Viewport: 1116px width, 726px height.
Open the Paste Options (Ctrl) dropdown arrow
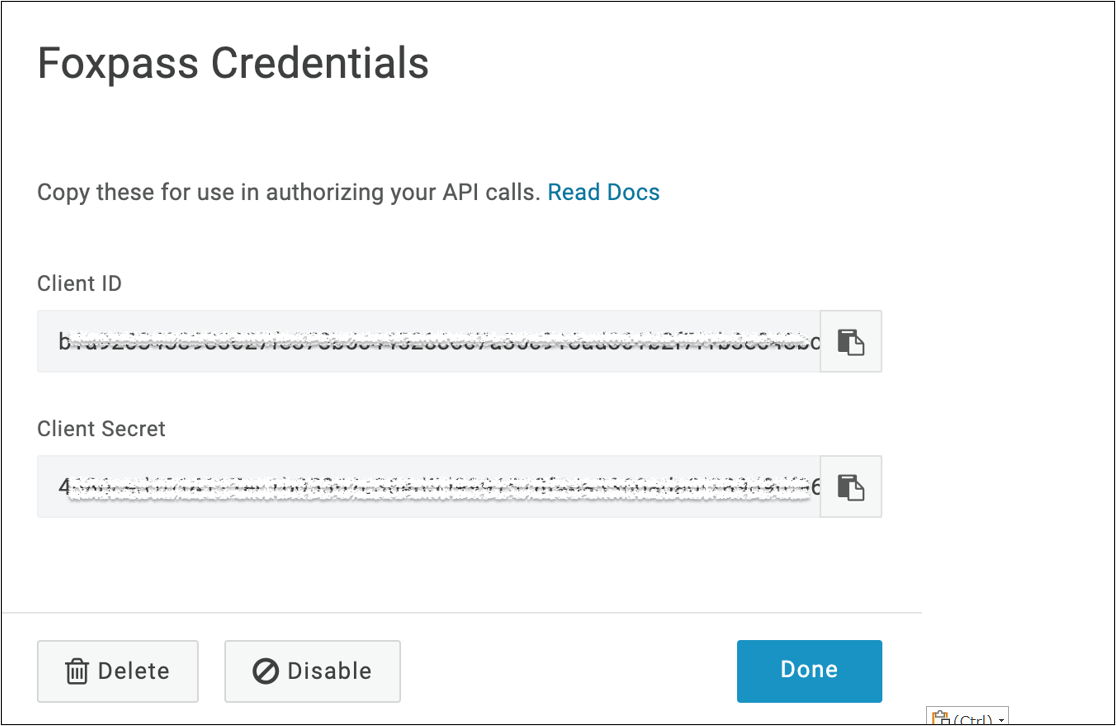point(1001,720)
